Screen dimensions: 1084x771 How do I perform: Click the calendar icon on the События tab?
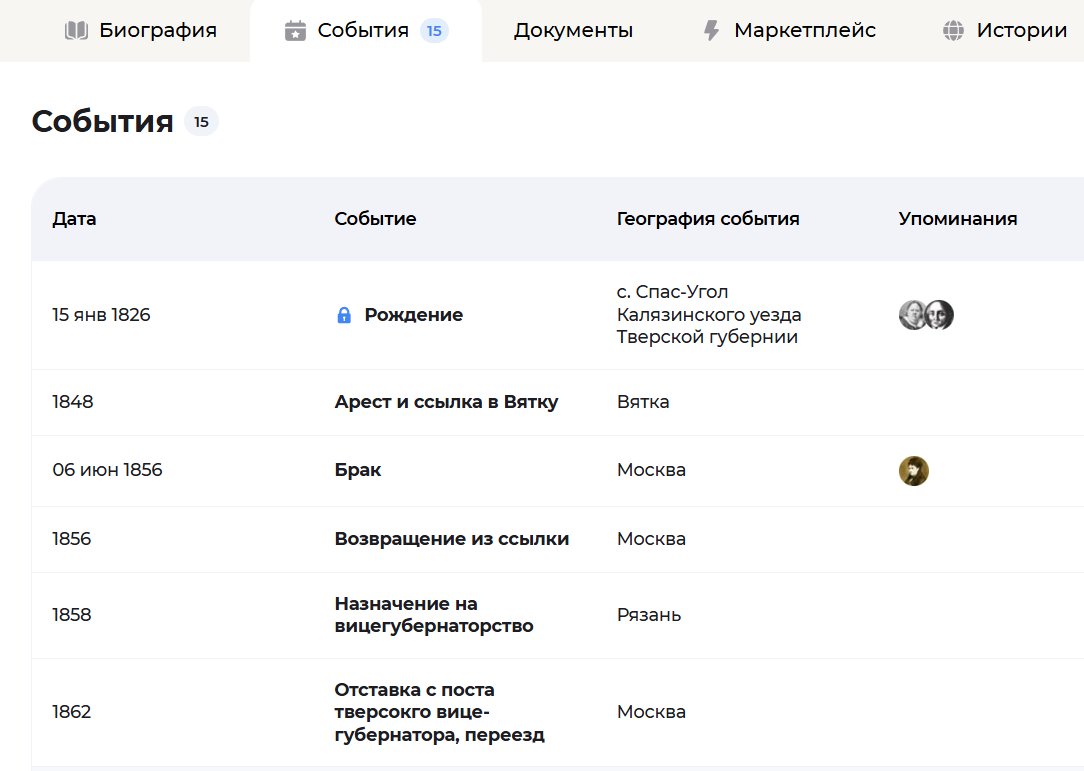click(x=295, y=29)
